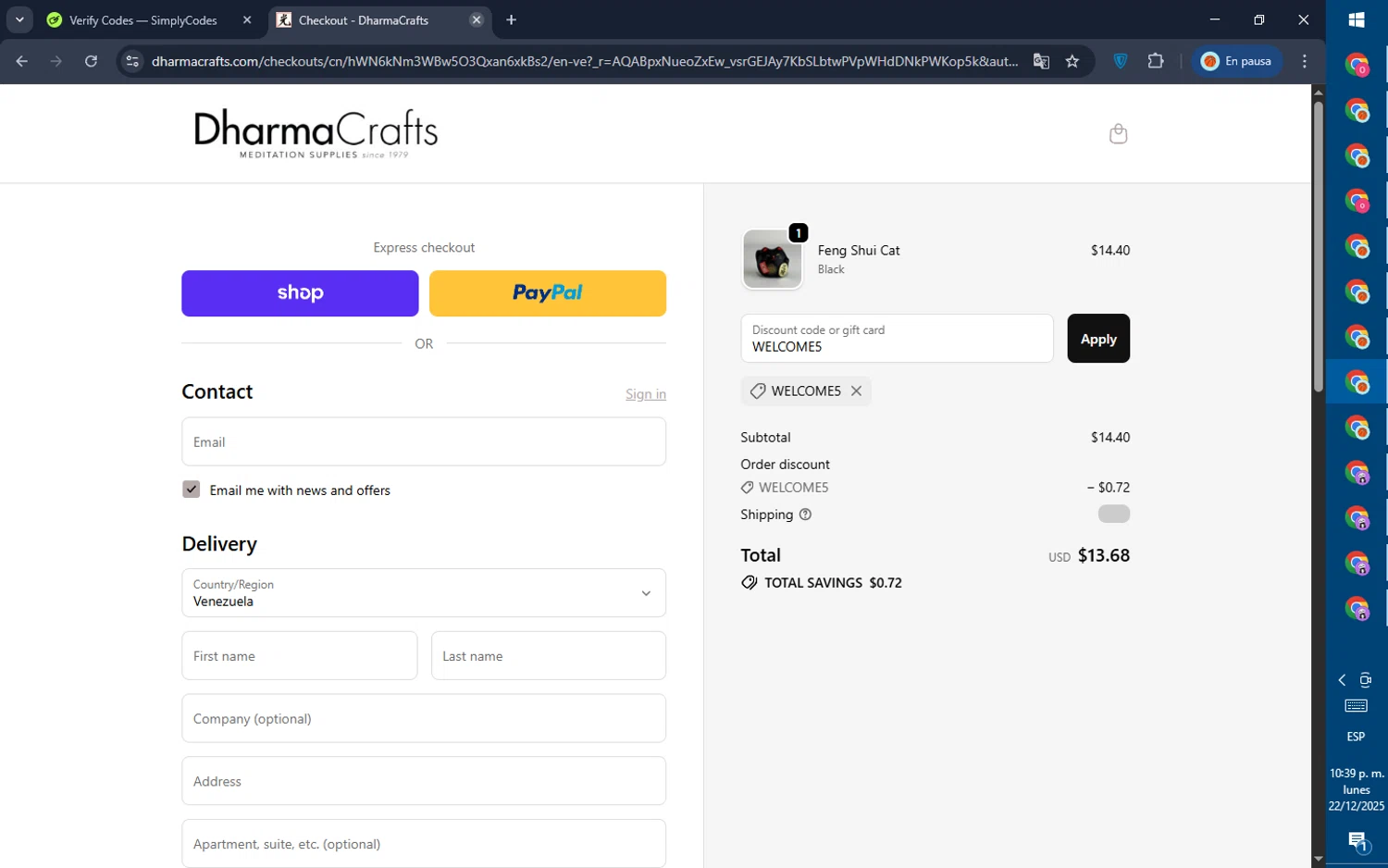The width and height of the screenshot is (1388, 868).
Task: Open the Windows Start menu
Action: (x=1357, y=20)
